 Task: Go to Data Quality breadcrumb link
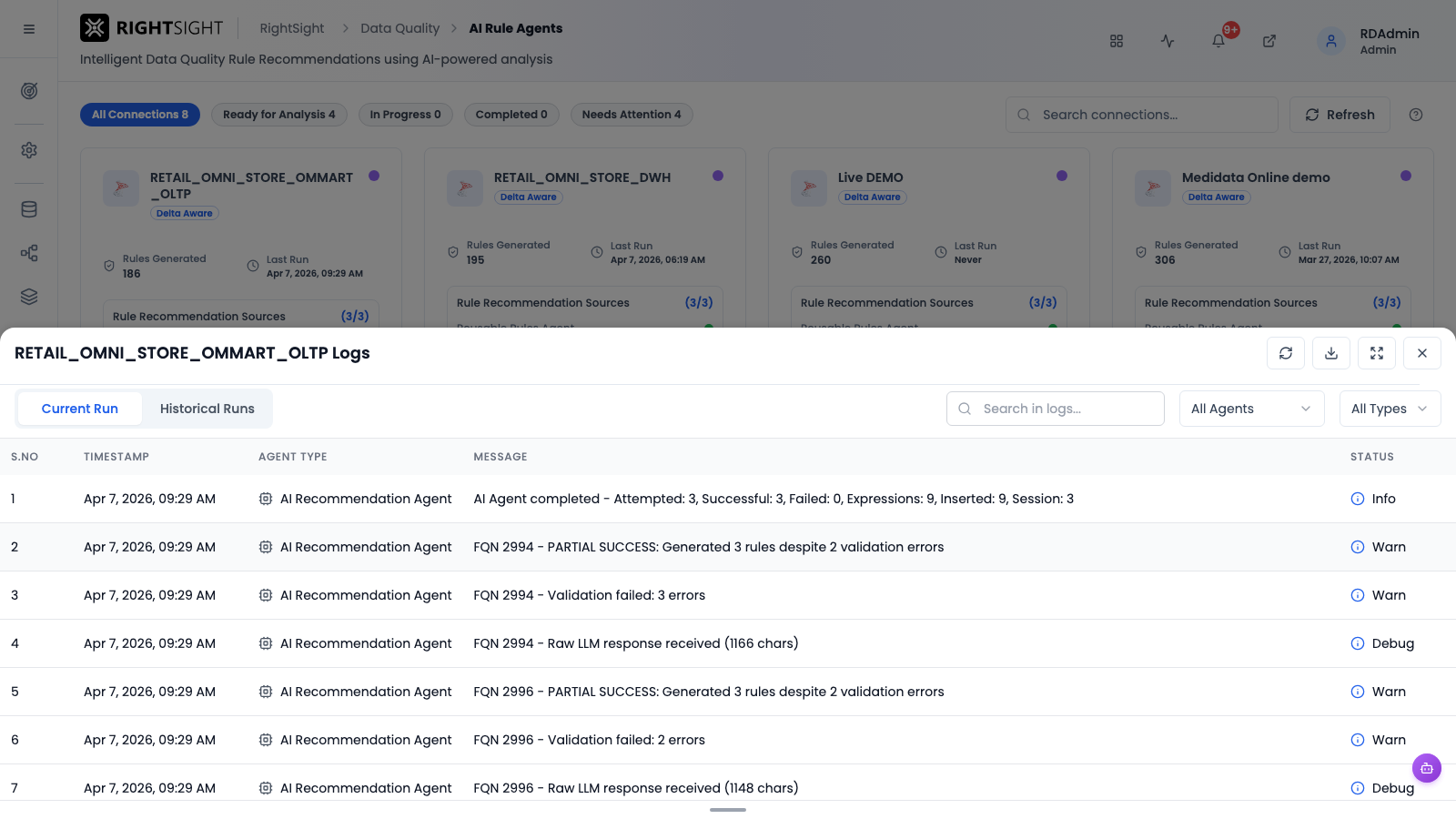point(399,28)
